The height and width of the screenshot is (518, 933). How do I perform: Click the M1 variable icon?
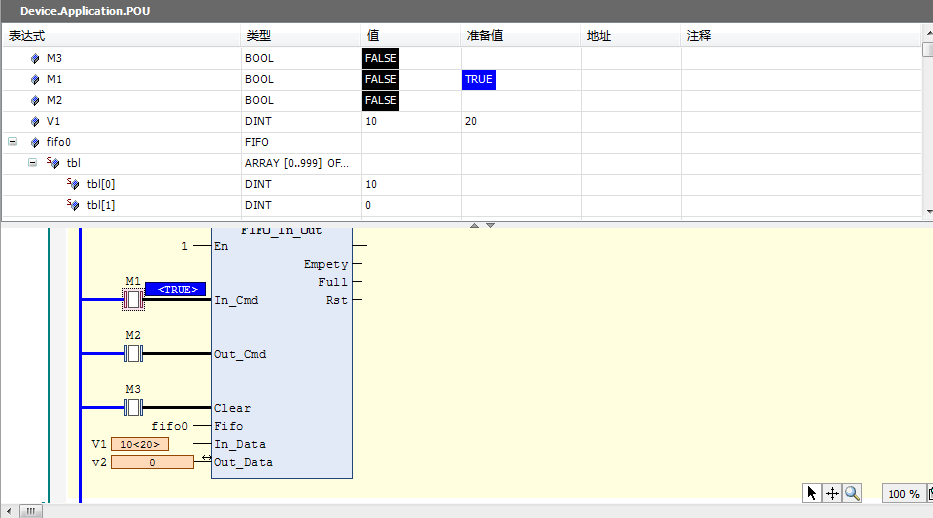coord(35,79)
